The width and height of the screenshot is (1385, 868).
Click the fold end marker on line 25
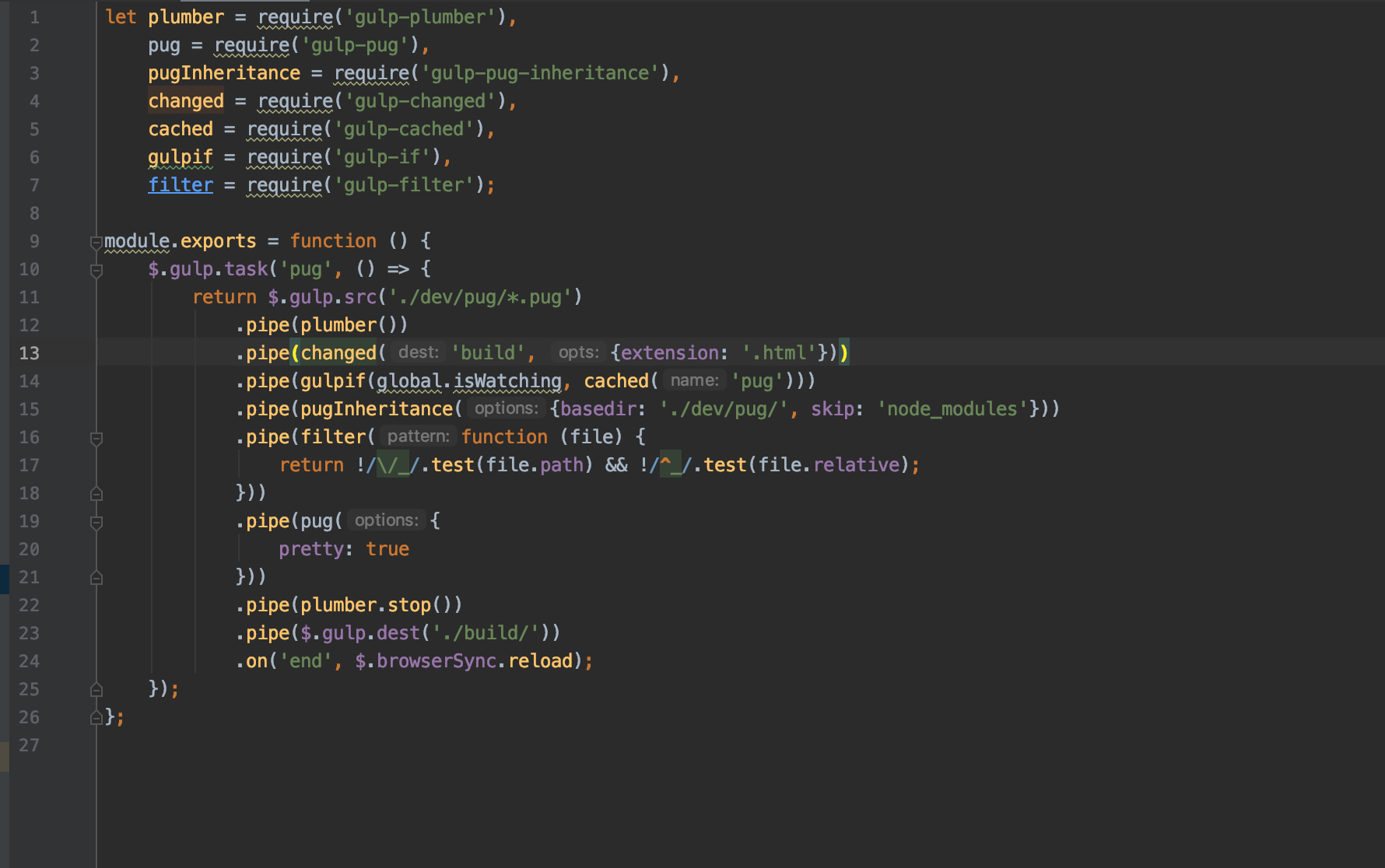(x=96, y=690)
